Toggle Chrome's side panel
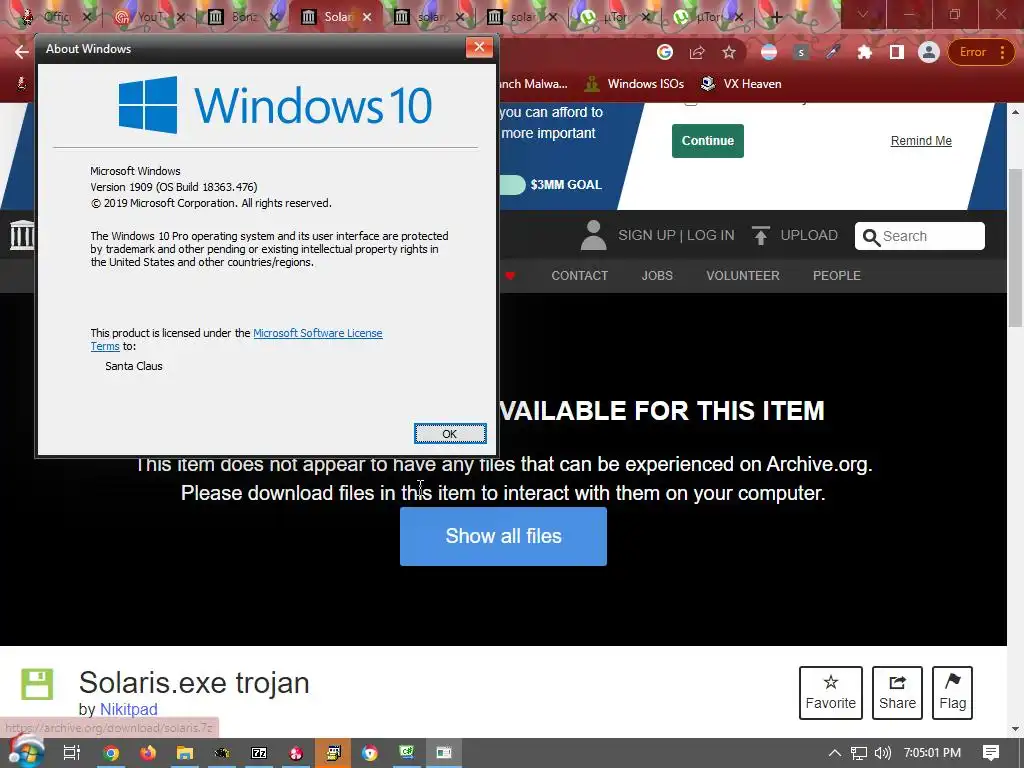 tap(897, 52)
